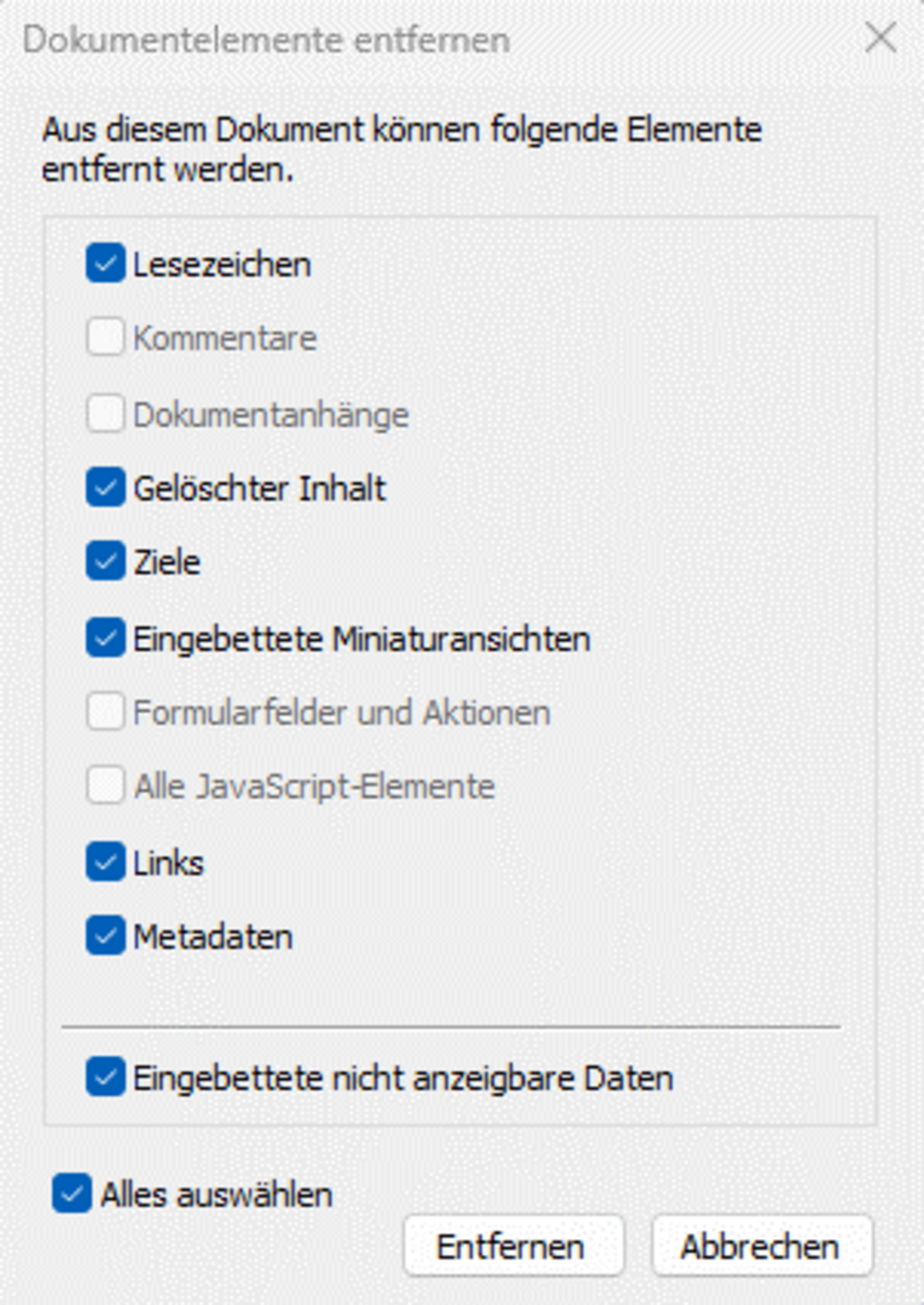
Task: Check the Formularfelder und Aktionen box
Action: 105,711
